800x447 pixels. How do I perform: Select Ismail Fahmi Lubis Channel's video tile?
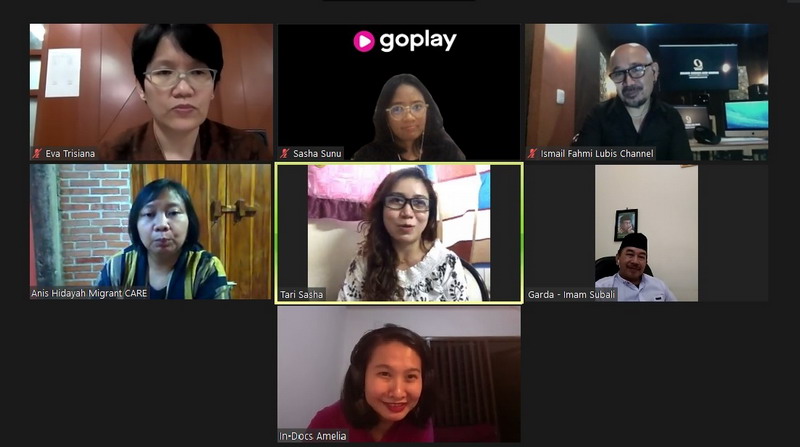646,92
